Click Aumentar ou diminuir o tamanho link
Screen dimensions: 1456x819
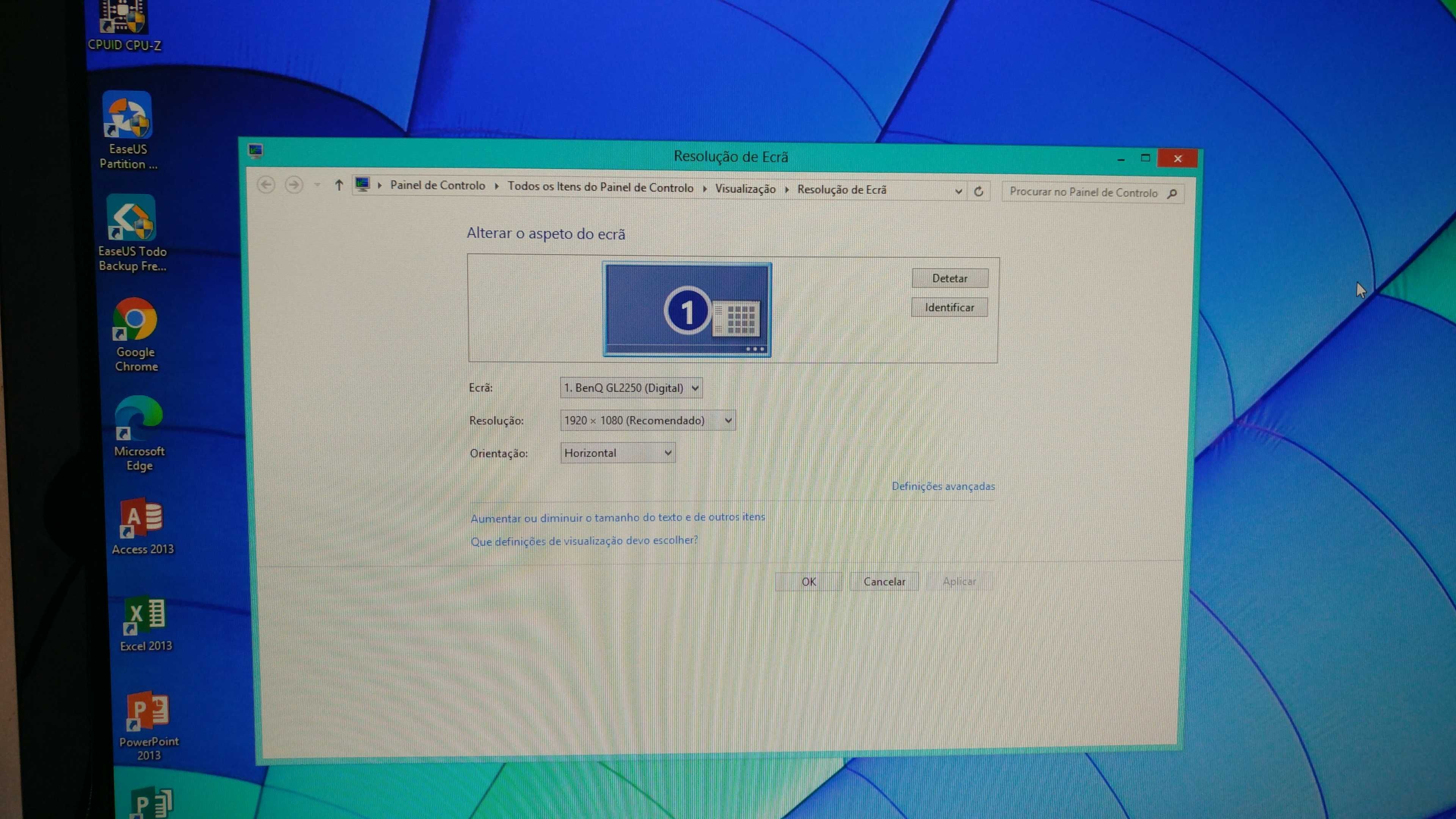coord(617,517)
